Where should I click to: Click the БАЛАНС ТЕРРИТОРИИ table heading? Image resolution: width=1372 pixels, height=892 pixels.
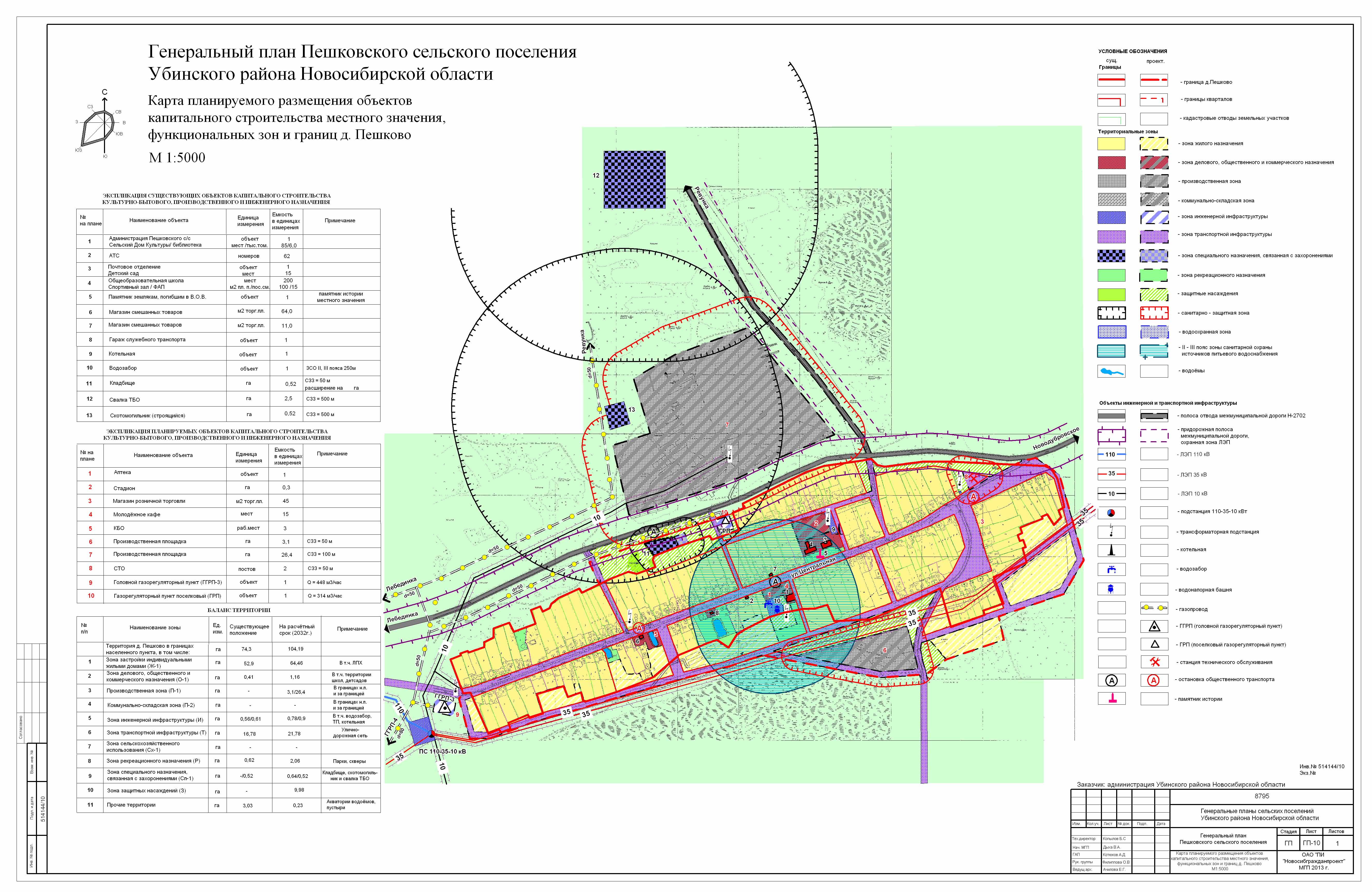[x=239, y=610]
